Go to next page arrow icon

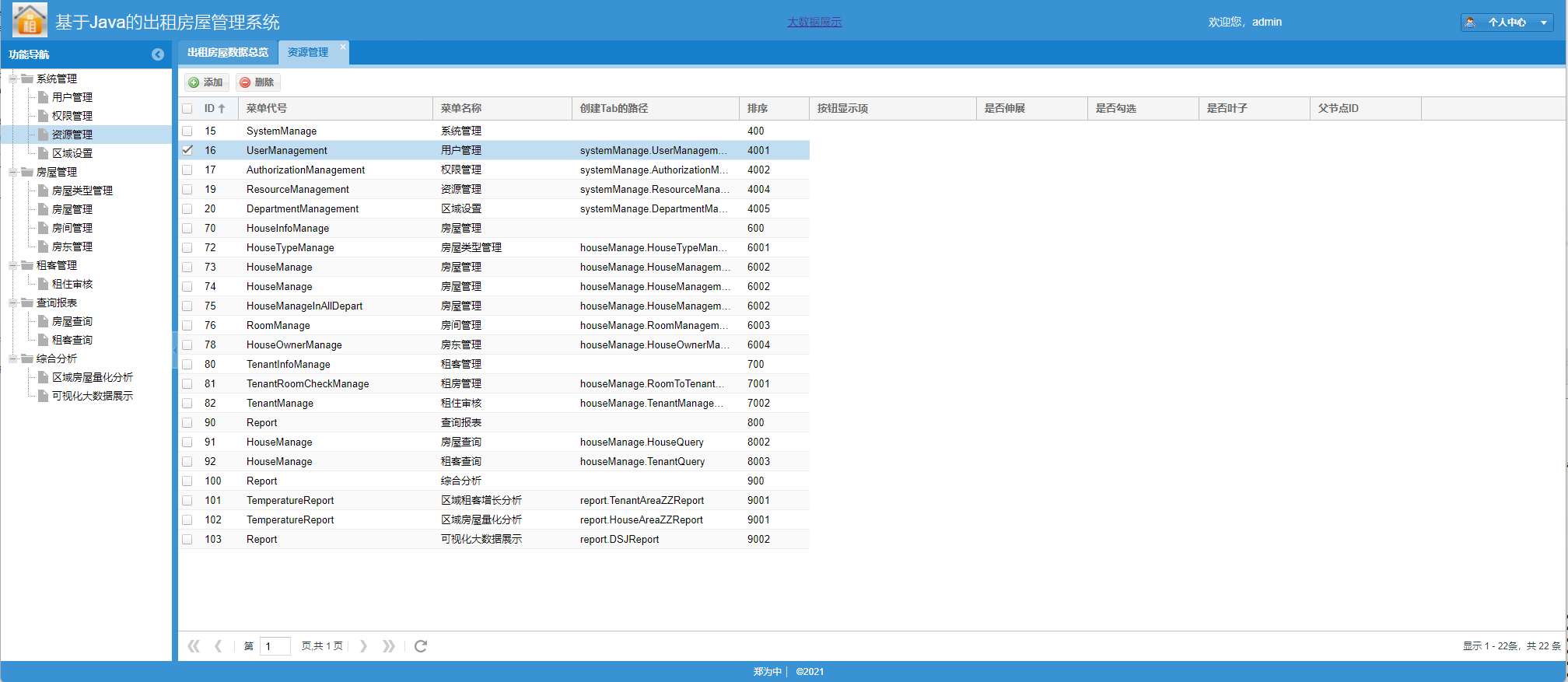363,646
